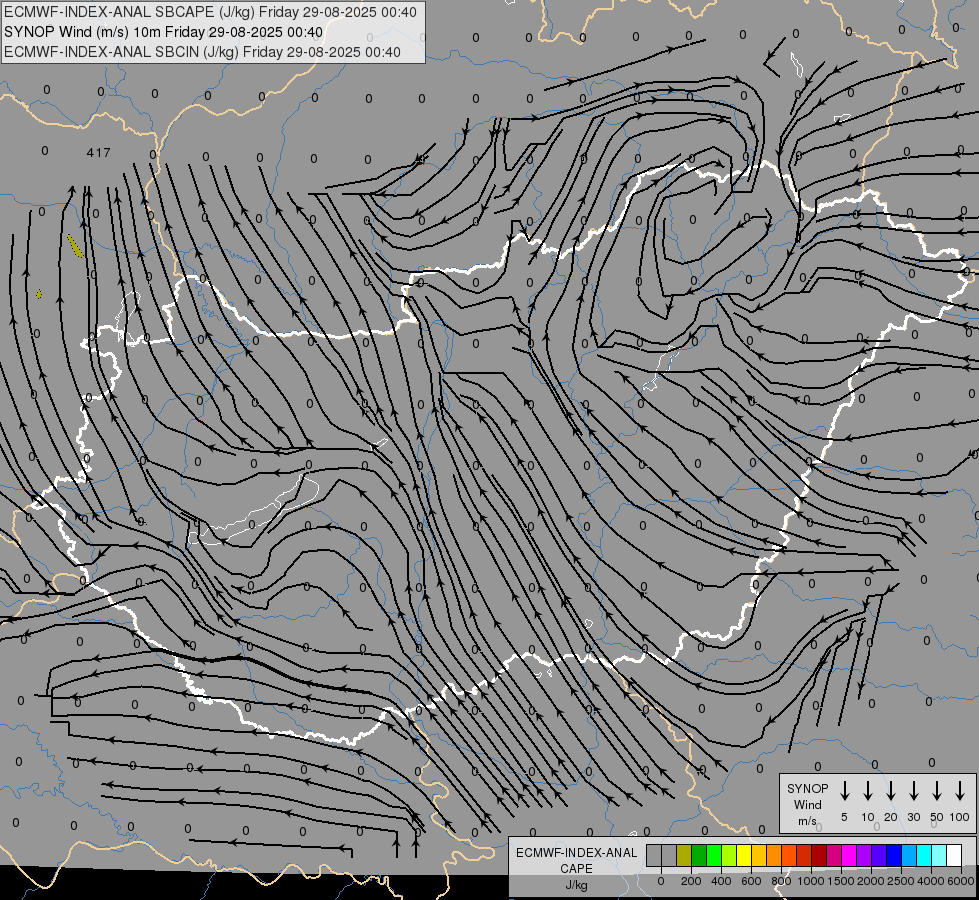This screenshot has height=900, width=979.
Task: Click the ECMWF-INDEX-ANAL SBCAPE title line
Action: tap(210, 12)
